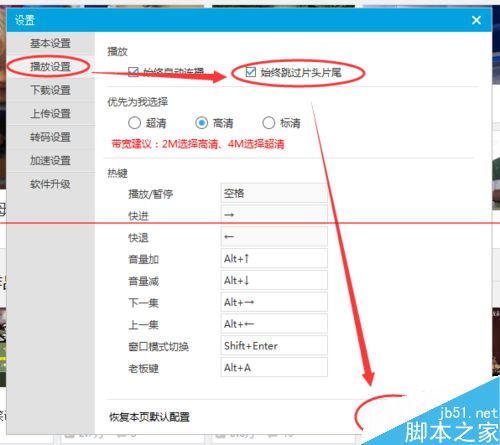Close the 设置 dialog with the X
This screenshot has height=445, width=500.
pyautogui.click(x=476, y=20)
